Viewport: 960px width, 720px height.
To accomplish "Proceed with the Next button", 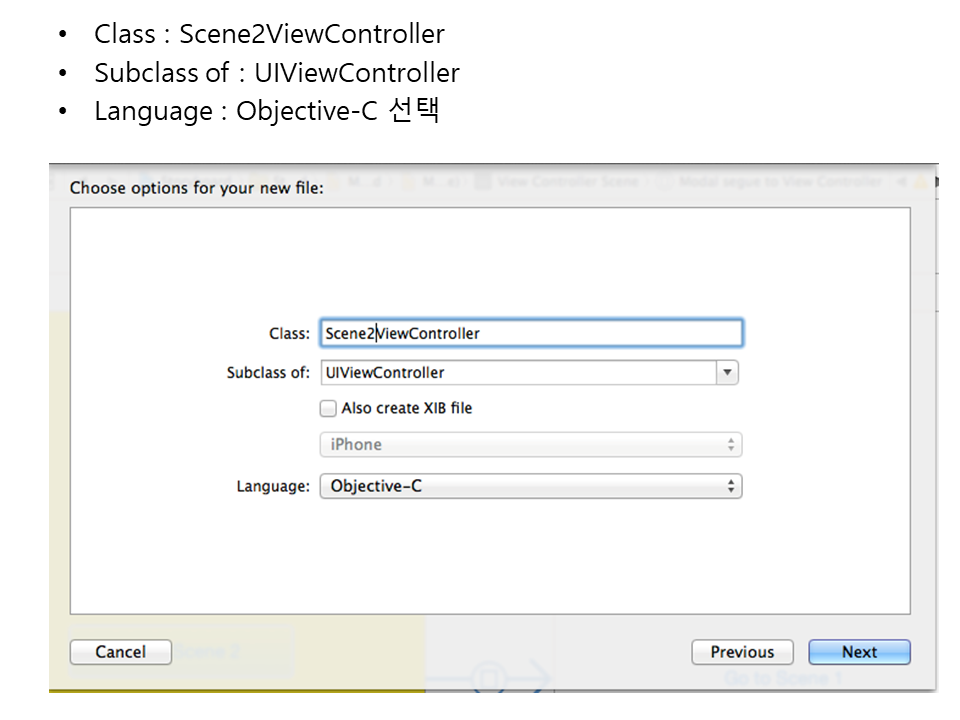I will click(859, 652).
